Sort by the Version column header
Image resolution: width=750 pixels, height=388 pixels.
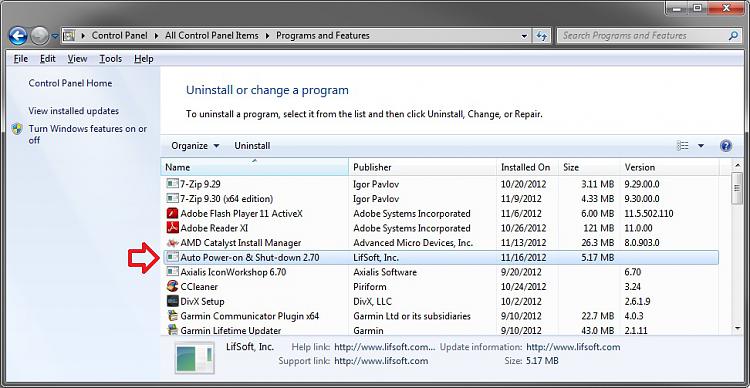[x=670, y=167]
